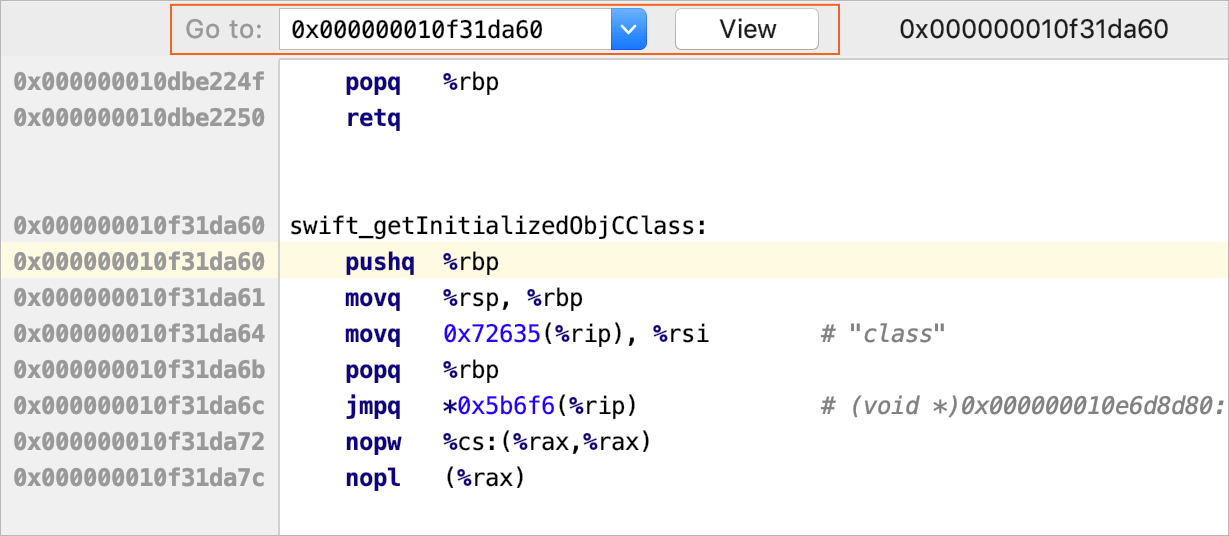Viewport: 1229px width, 536px height.
Task: Click gutter address 0x000000010f31da6c
Action: (x=139, y=406)
